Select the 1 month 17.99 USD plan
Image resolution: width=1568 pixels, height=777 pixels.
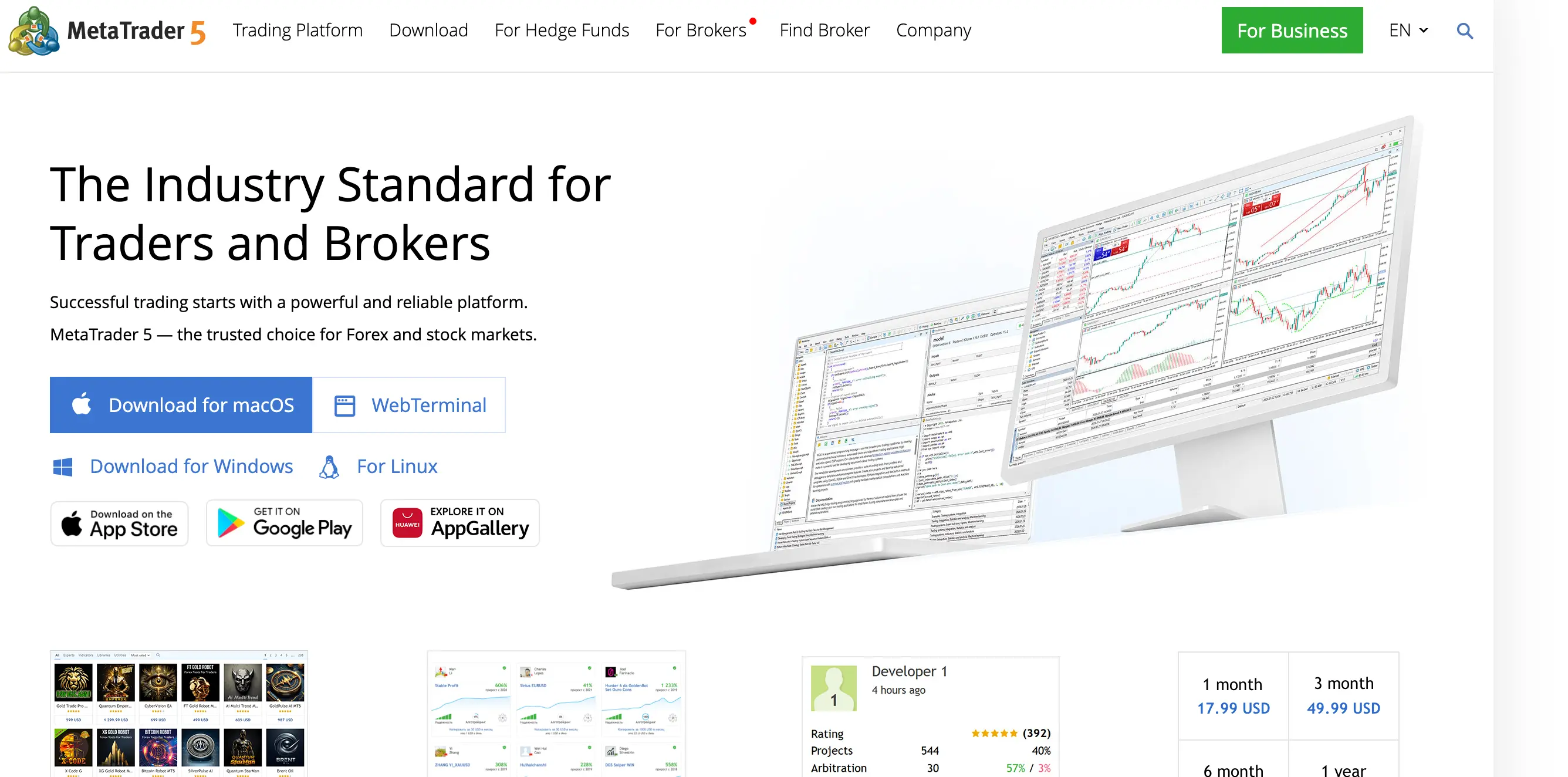pos(1234,696)
